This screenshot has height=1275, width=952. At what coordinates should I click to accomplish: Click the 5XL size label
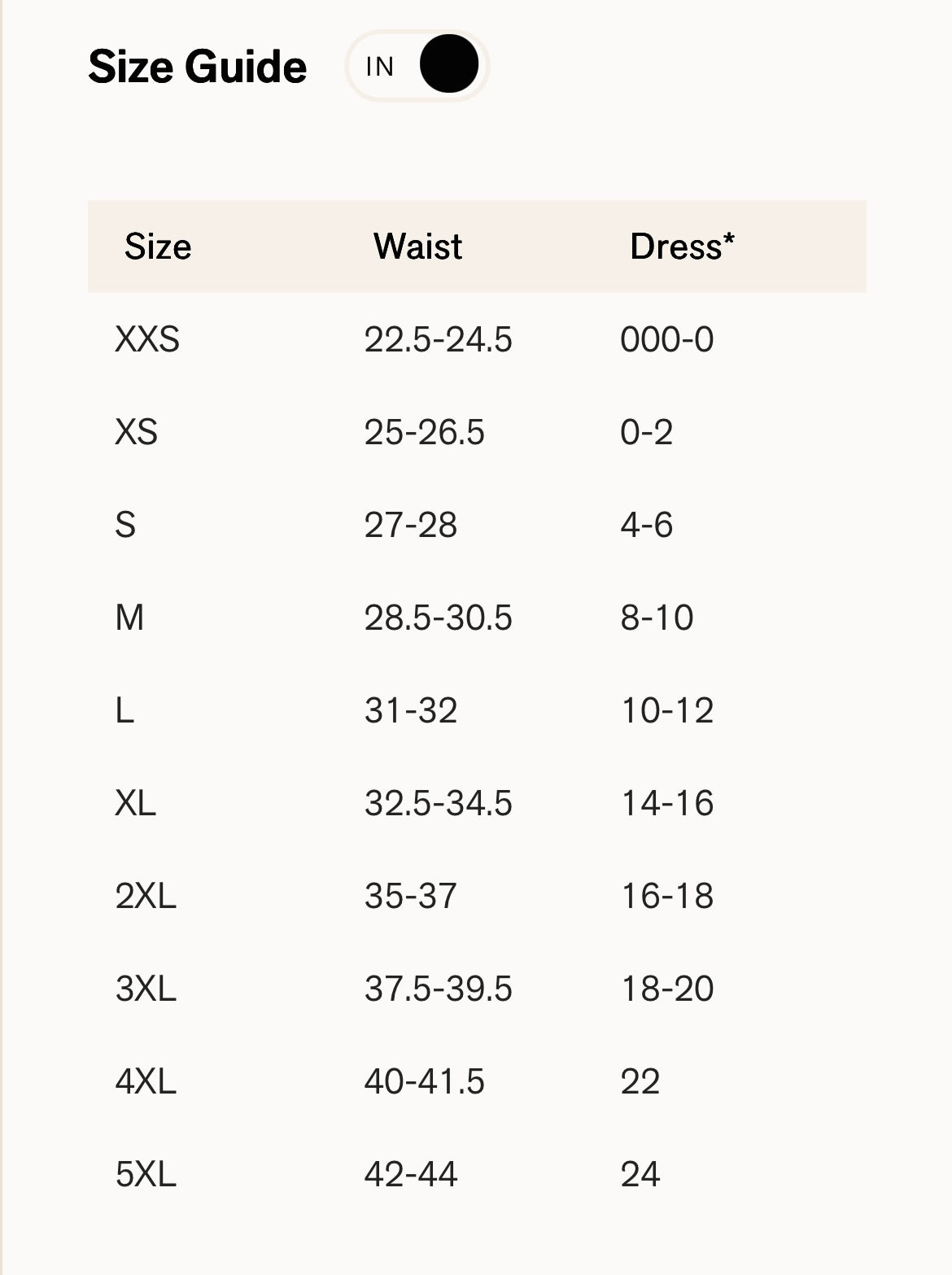148,1172
